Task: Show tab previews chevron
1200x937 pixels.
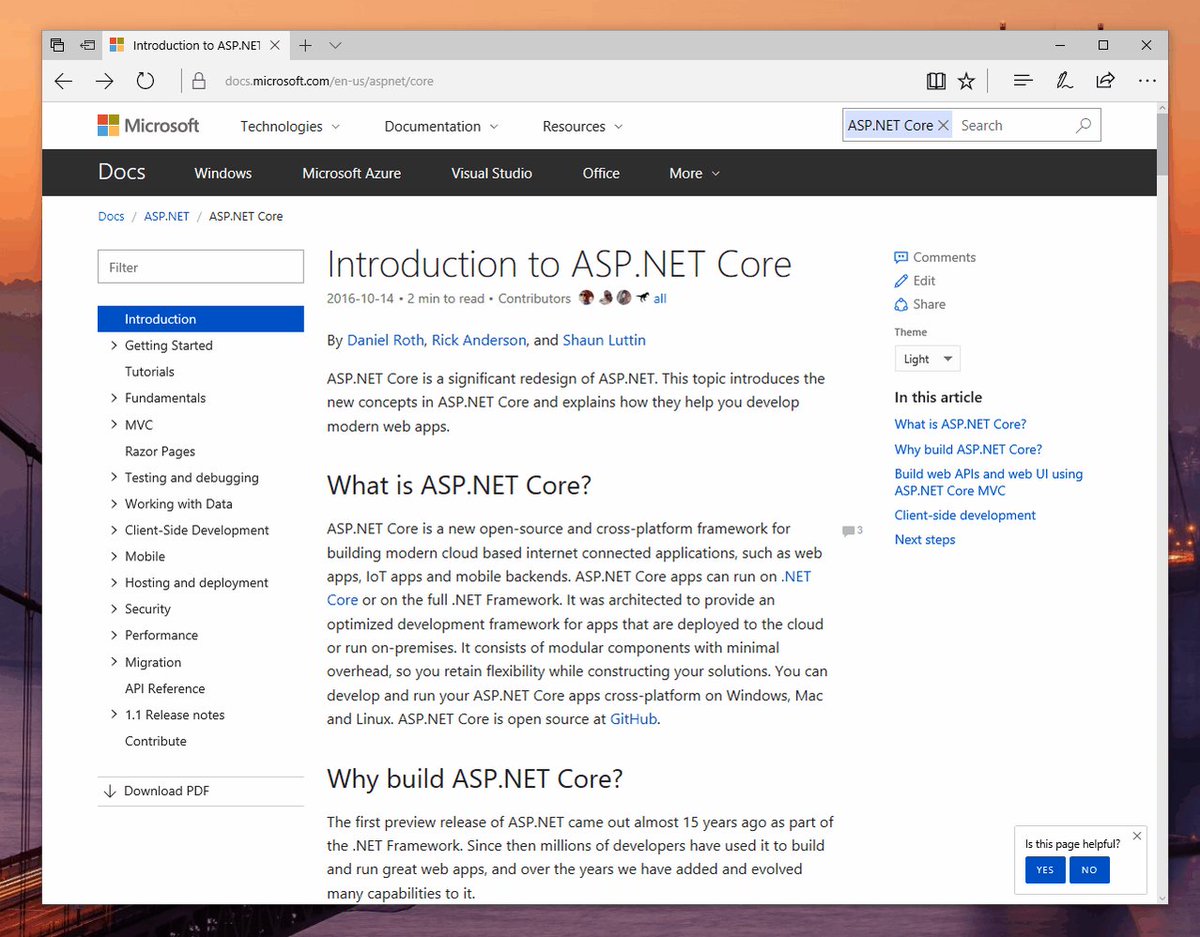Action: (335, 45)
